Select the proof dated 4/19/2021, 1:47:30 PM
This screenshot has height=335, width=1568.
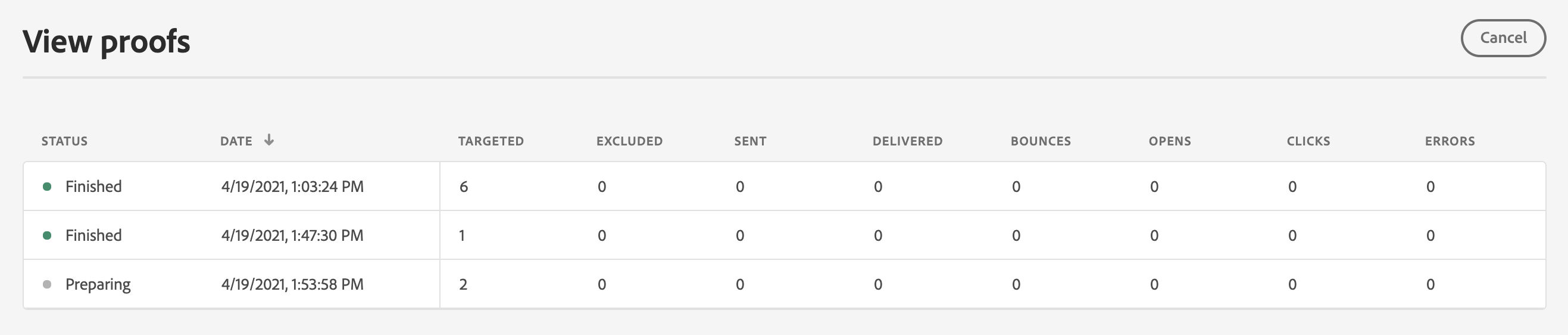coord(292,235)
